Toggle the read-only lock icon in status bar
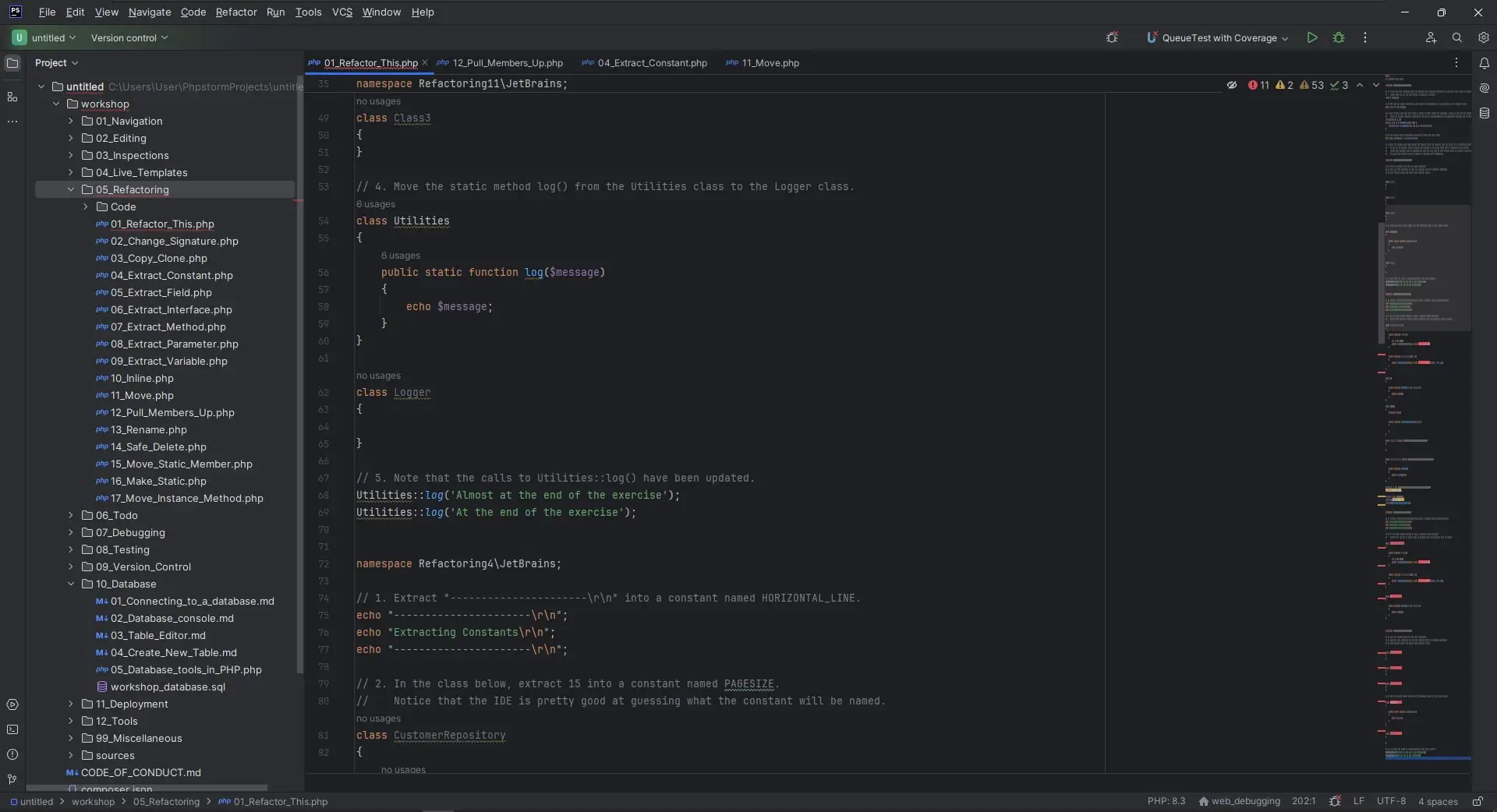Viewport: 1497px width, 812px height. [1477, 801]
